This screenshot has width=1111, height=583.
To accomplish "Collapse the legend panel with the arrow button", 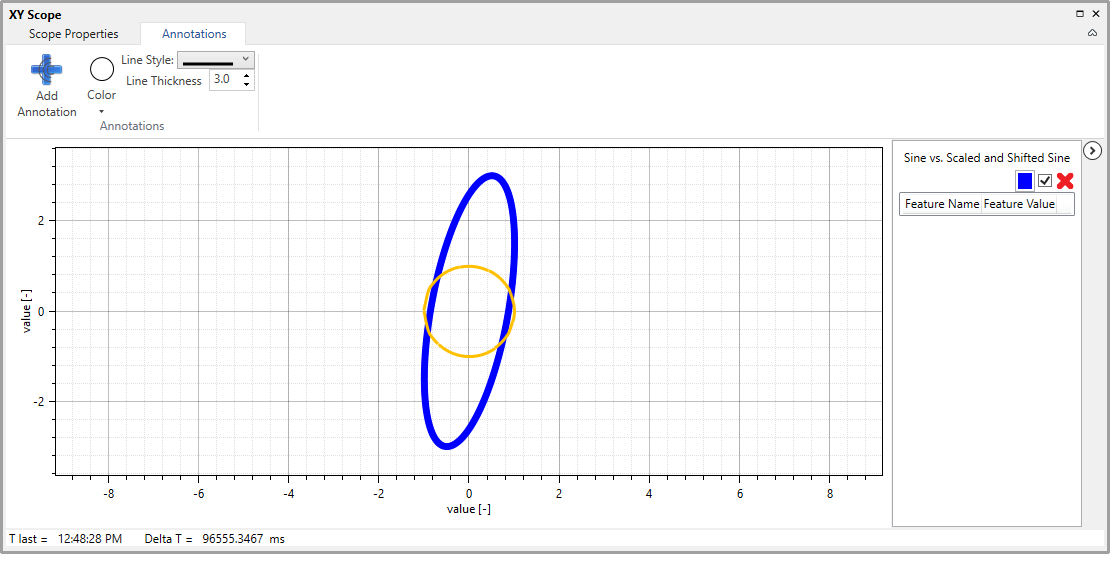I will 1093,150.
